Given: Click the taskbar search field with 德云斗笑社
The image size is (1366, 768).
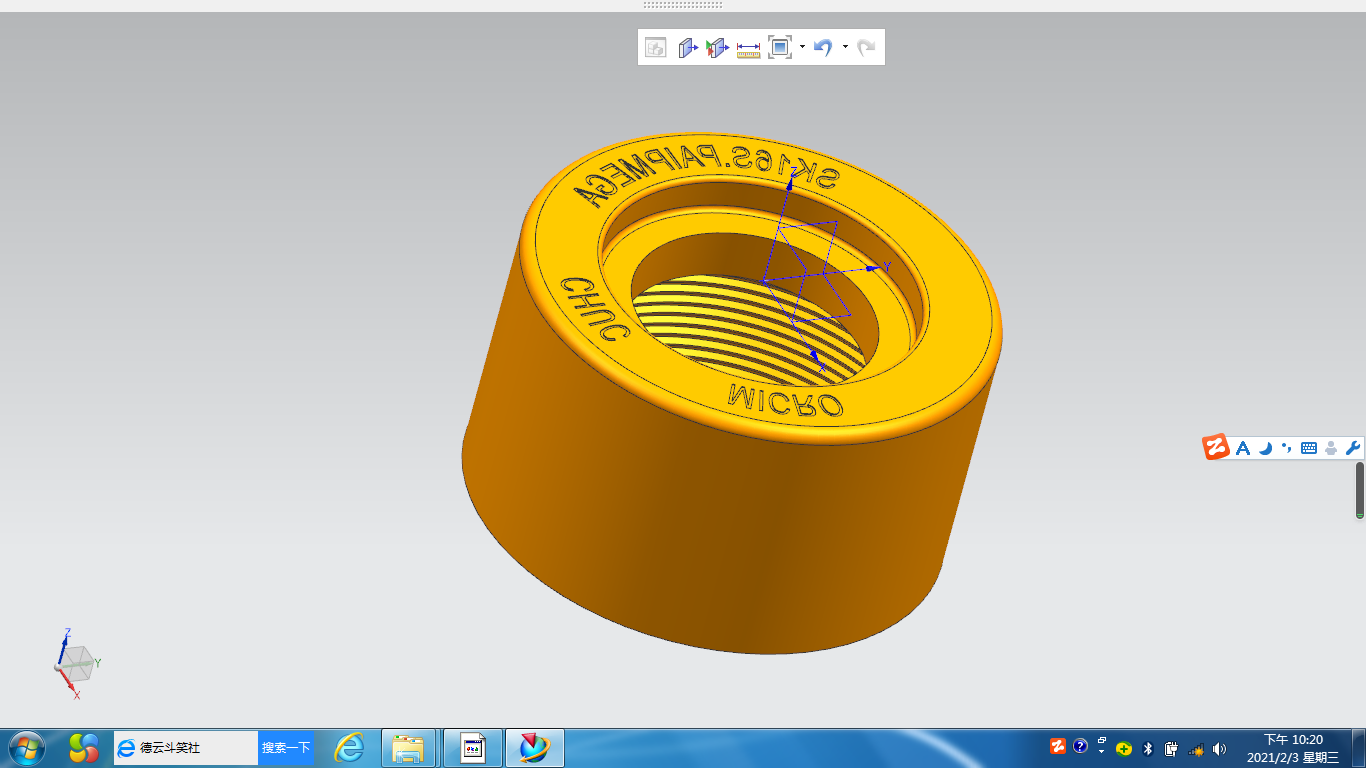Looking at the screenshot, I should 186,748.
